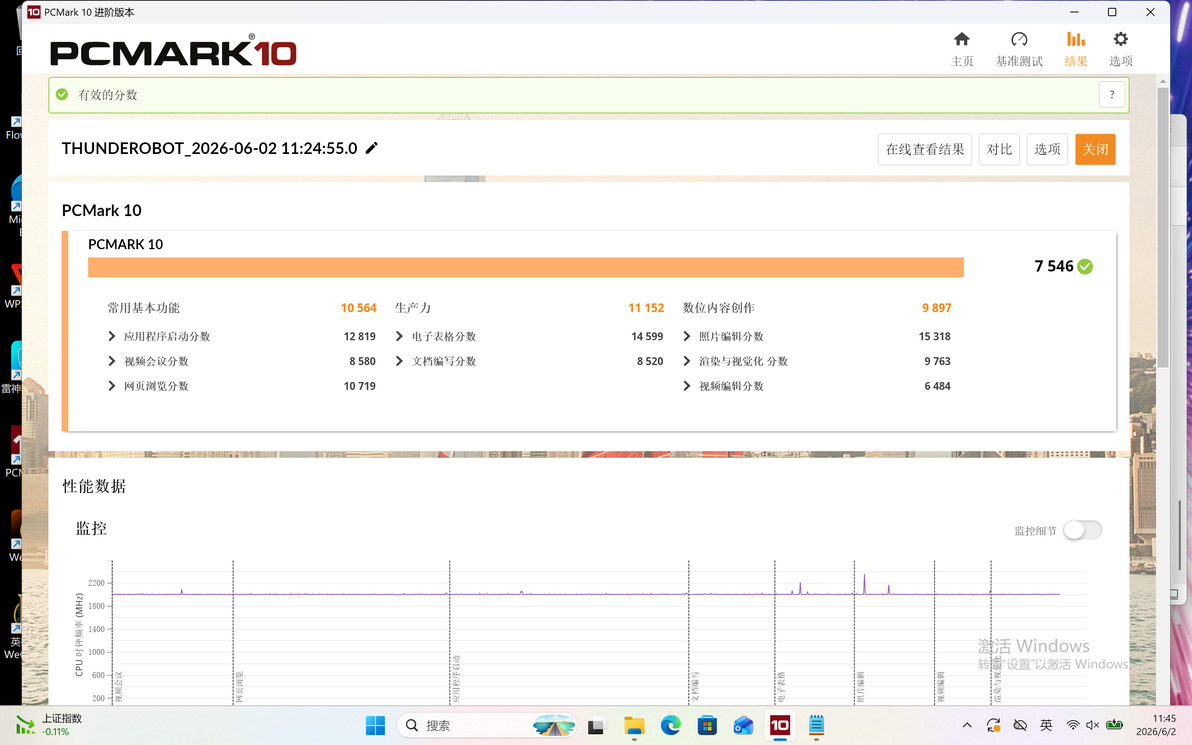The width and height of the screenshot is (1192, 745).
Task: Open Microsoft Store from taskbar
Action: [707, 726]
